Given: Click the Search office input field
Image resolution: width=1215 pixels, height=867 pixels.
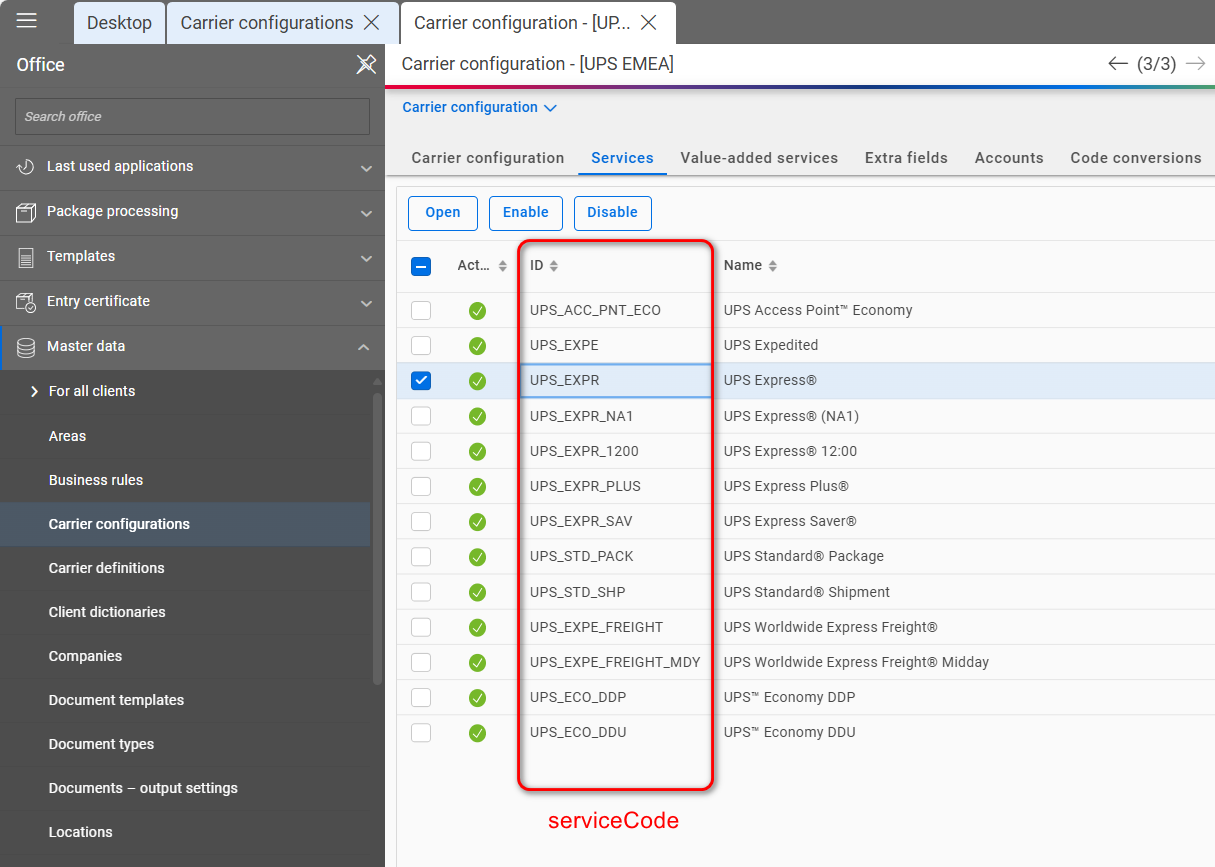Looking at the screenshot, I should [x=192, y=117].
